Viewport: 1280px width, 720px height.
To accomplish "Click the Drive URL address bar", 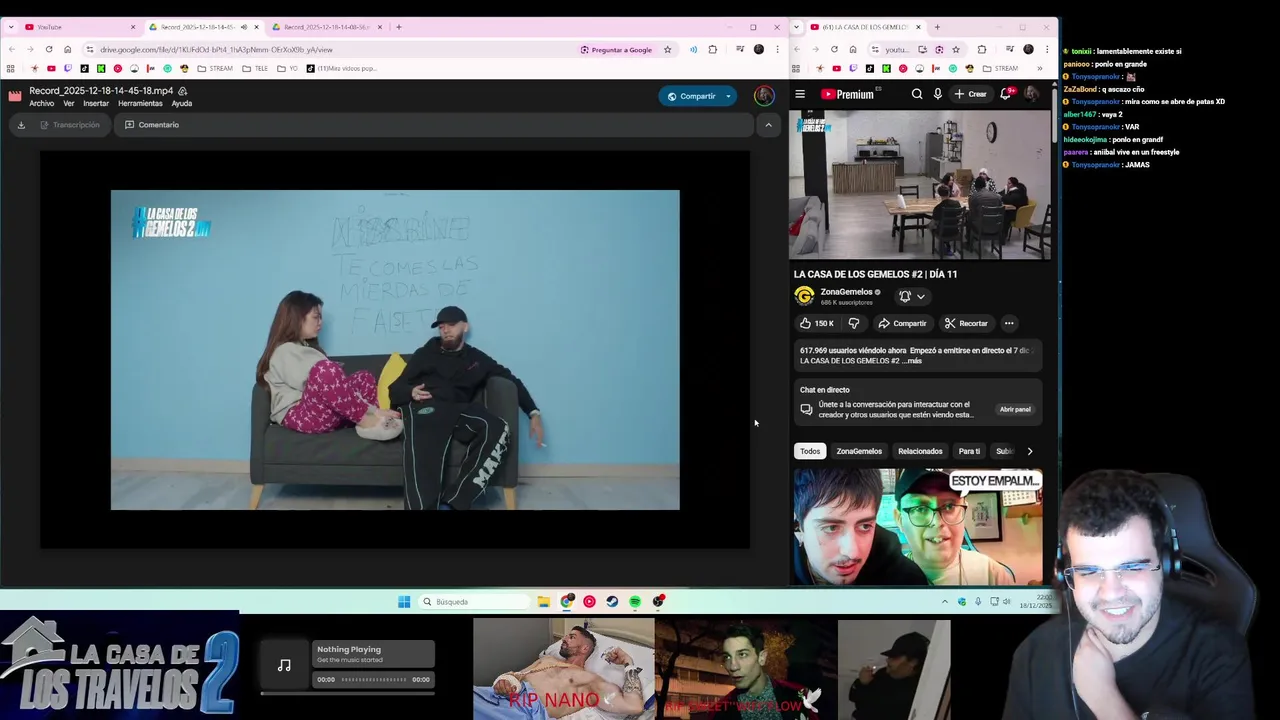I will (330, 49).
